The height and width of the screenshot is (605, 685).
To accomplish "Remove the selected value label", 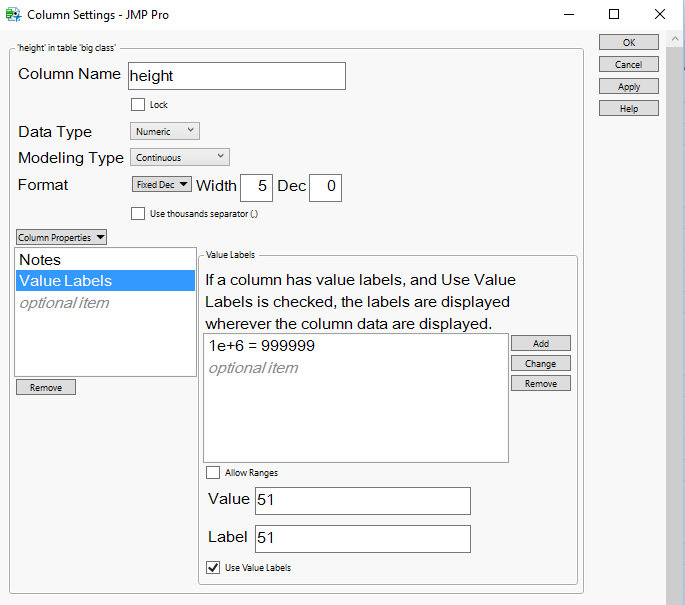I will click(541, 384).
